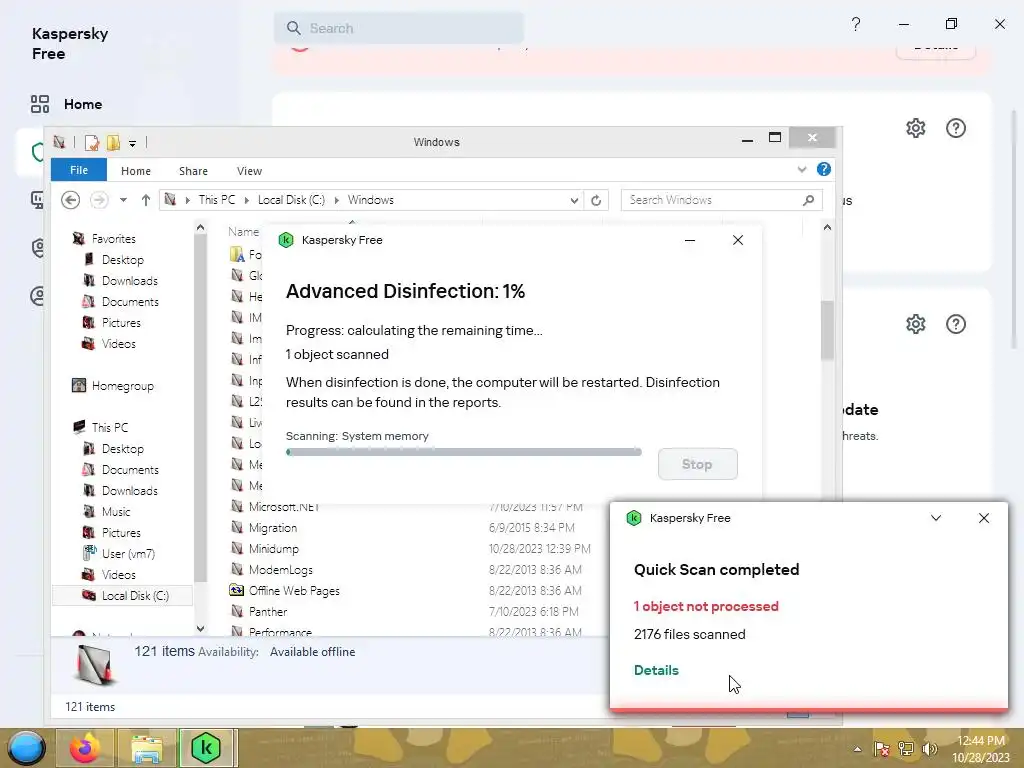Expand This PC breadcrumb arrow

247,200
